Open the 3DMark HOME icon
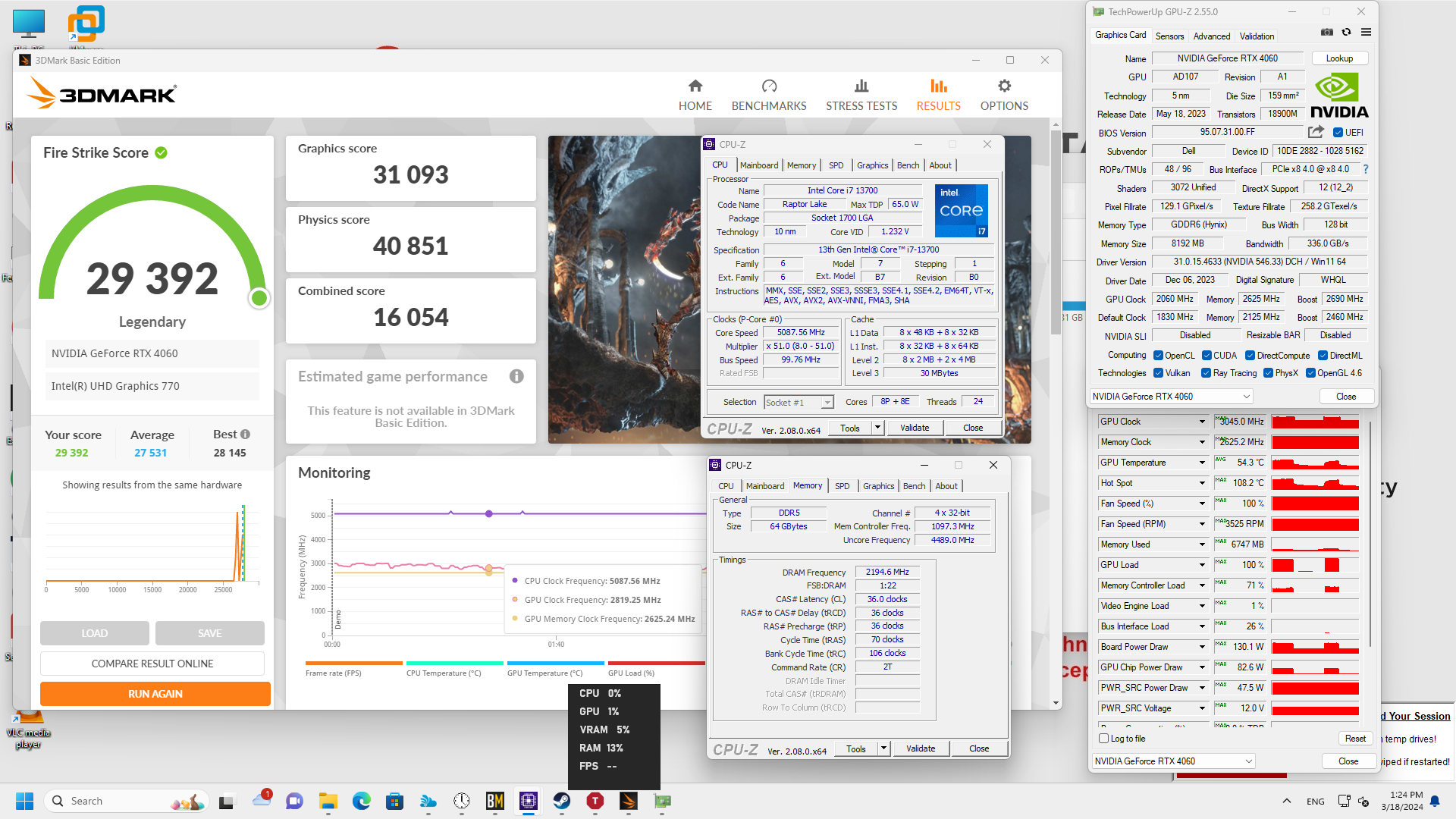 pyautogui.click(x=695, y=86)
